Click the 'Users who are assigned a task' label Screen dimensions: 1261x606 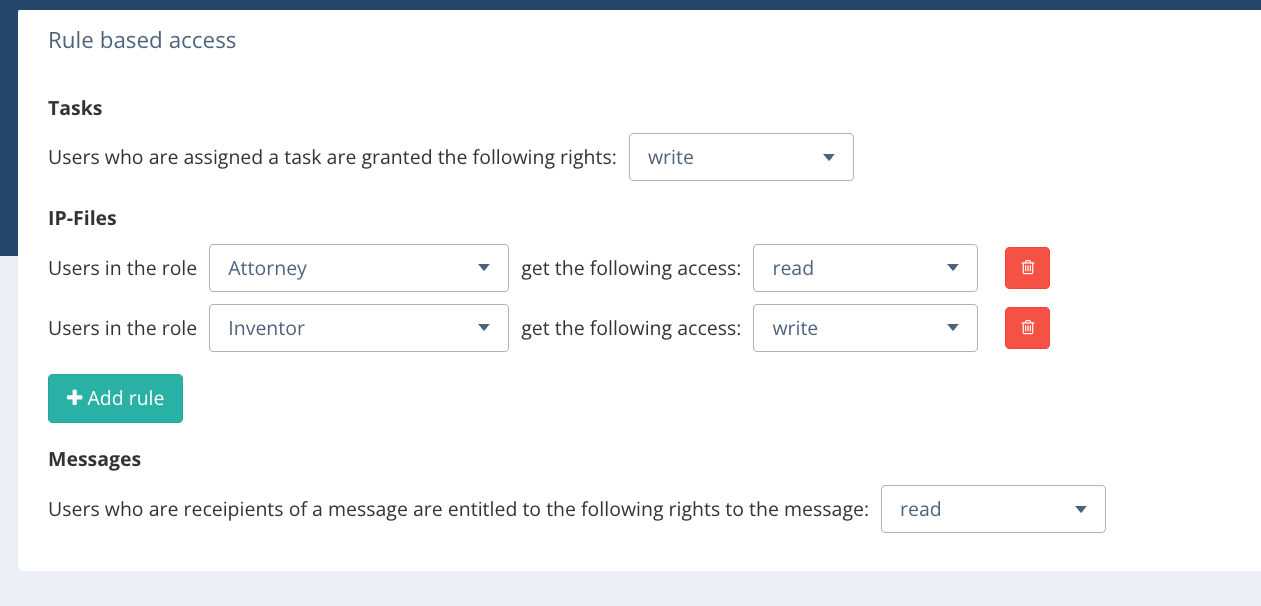[332, 158]
